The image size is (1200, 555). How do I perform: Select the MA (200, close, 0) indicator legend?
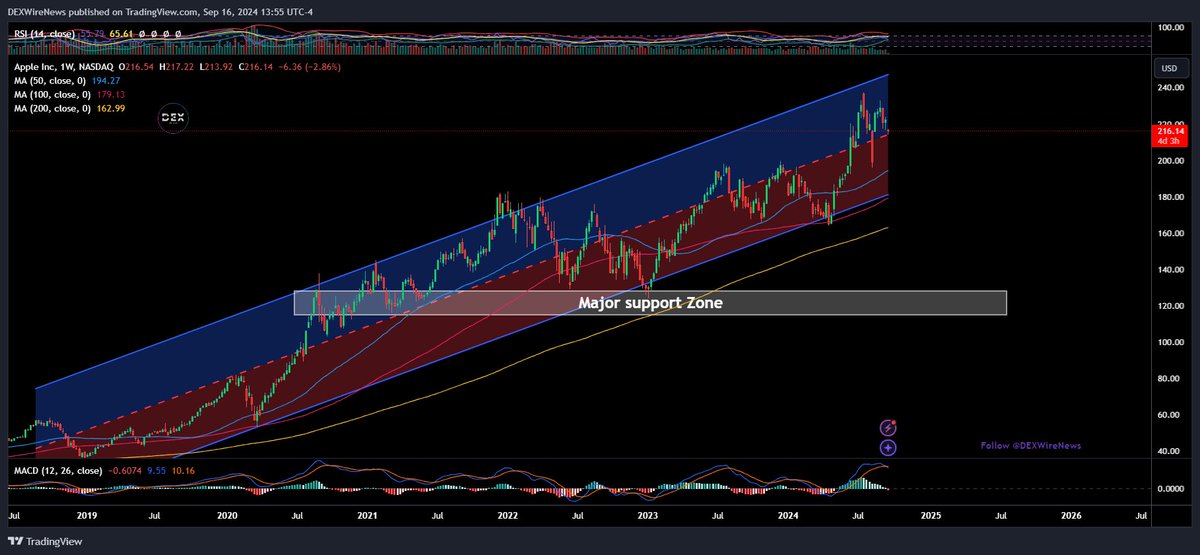pyautogui.click(x=52, y=107)
